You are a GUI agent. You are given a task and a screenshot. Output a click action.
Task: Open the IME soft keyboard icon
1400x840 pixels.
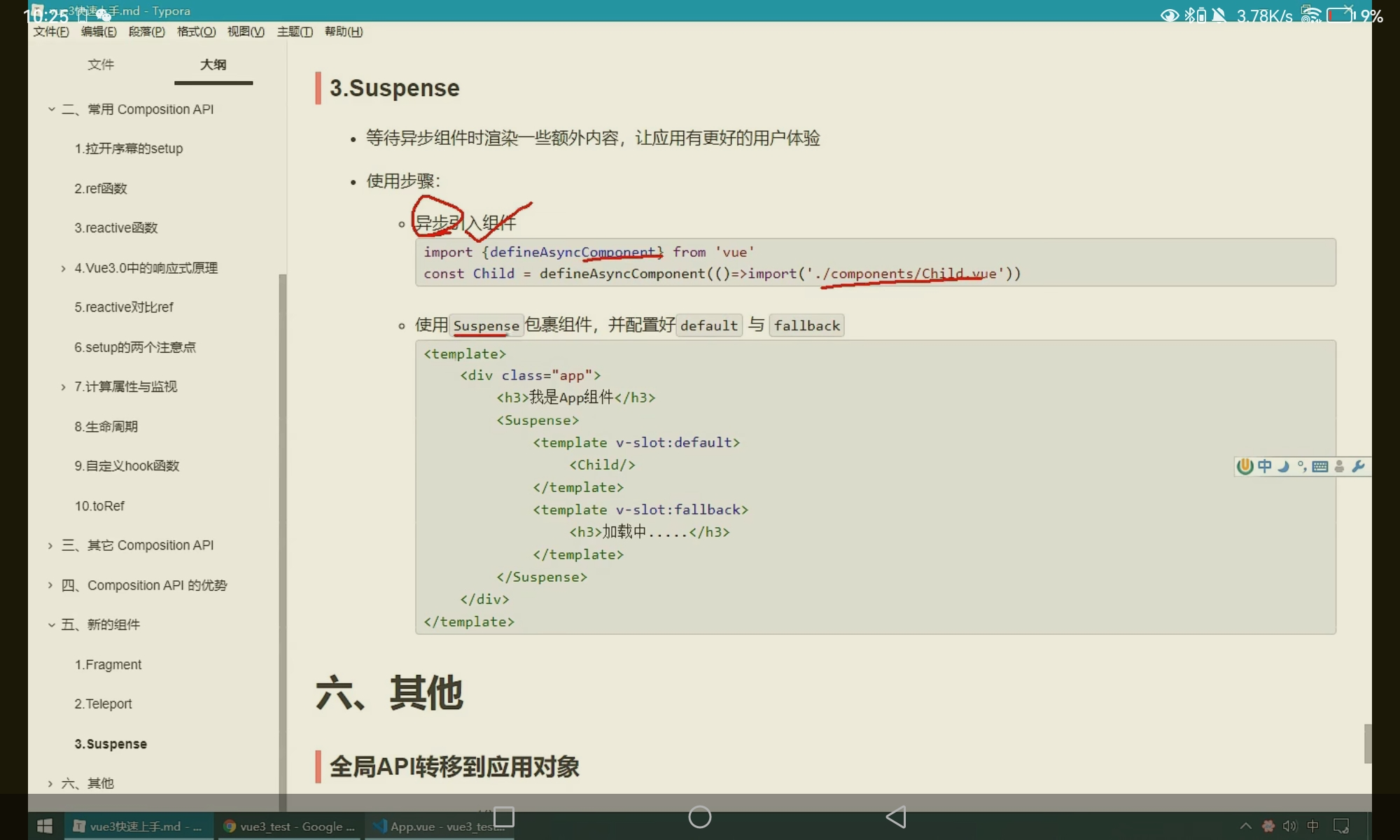click(1320, 466)
